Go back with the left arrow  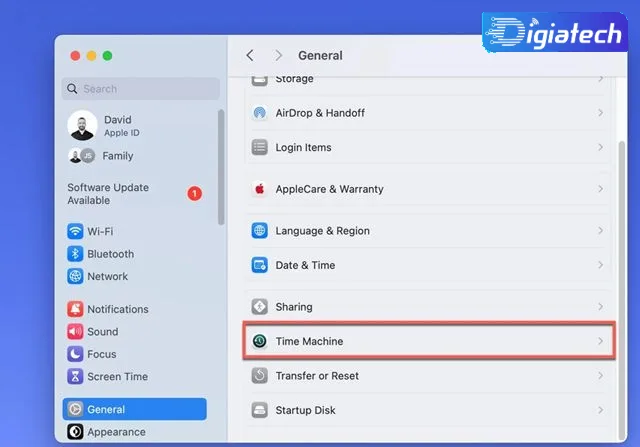click(x=250, y=55)
